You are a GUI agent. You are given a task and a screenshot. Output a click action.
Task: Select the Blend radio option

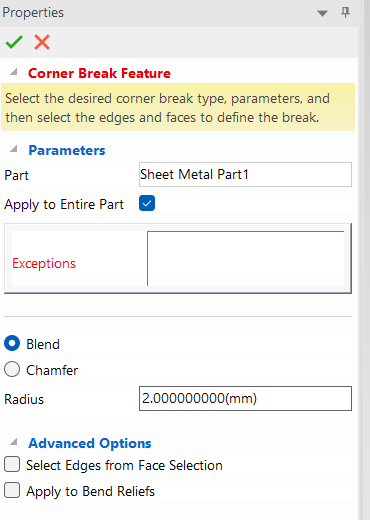click(x=12, y=344)
